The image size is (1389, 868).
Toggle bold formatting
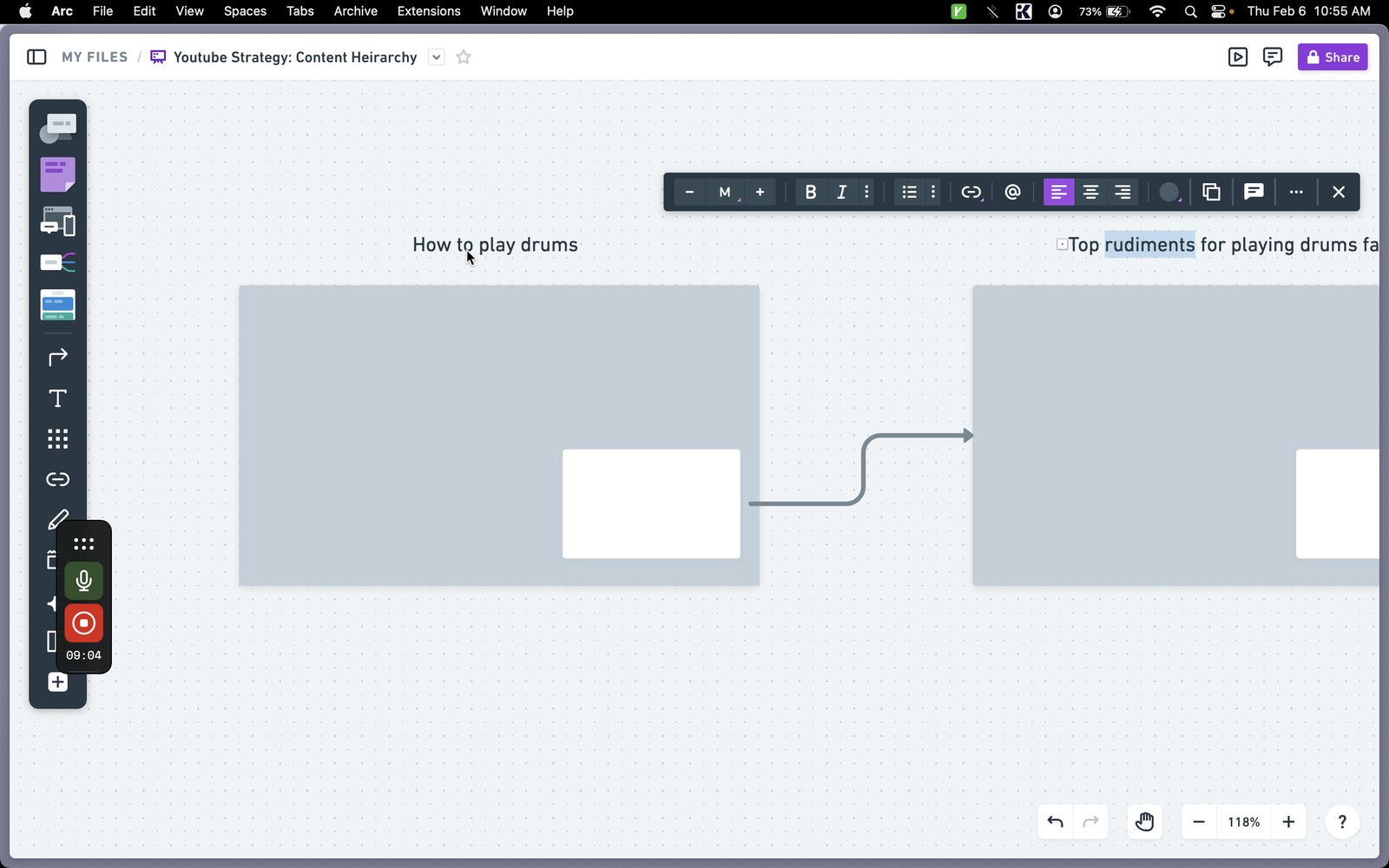(810, 192)
